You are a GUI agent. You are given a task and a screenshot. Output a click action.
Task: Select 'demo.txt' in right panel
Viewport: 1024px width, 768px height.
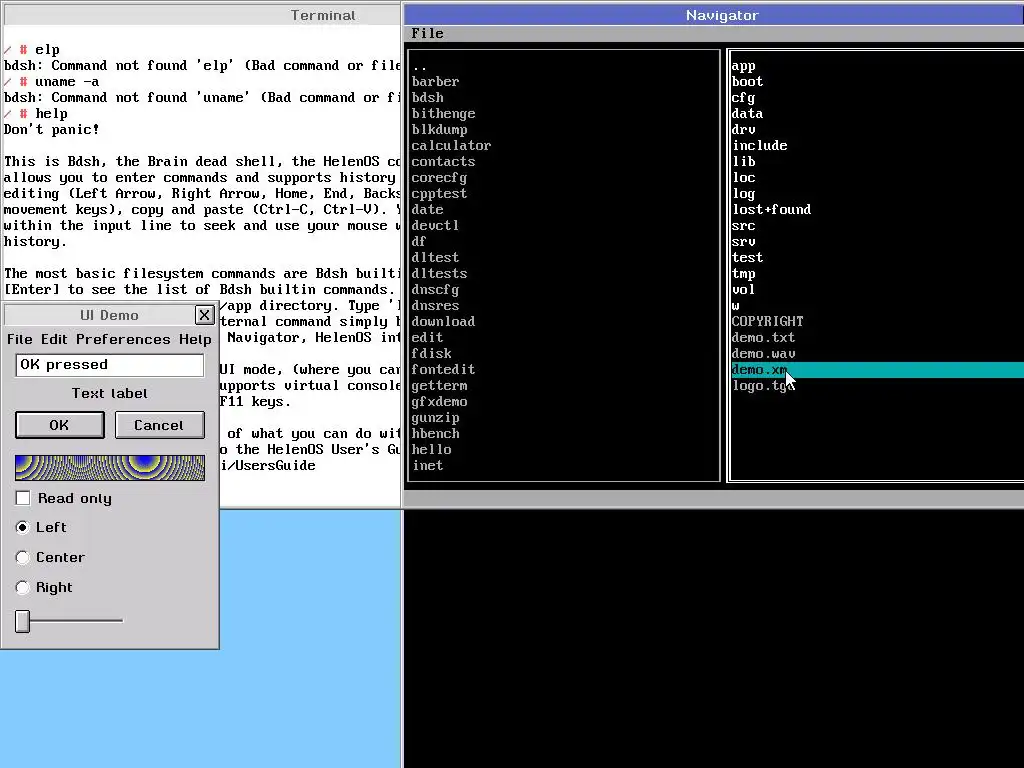pos(877,338)
